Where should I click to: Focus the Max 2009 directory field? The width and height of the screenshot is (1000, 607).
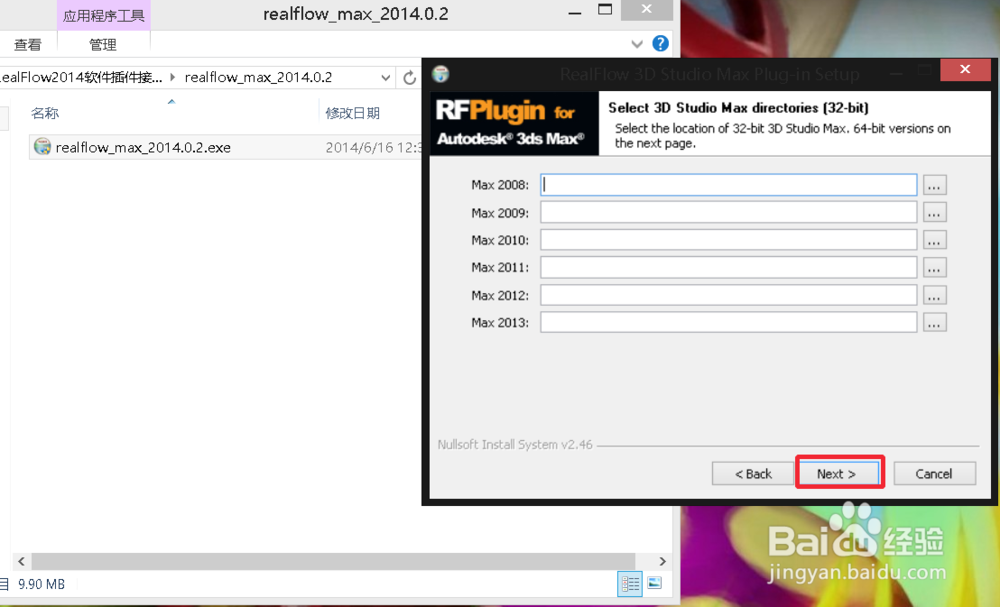click(728, 212)
